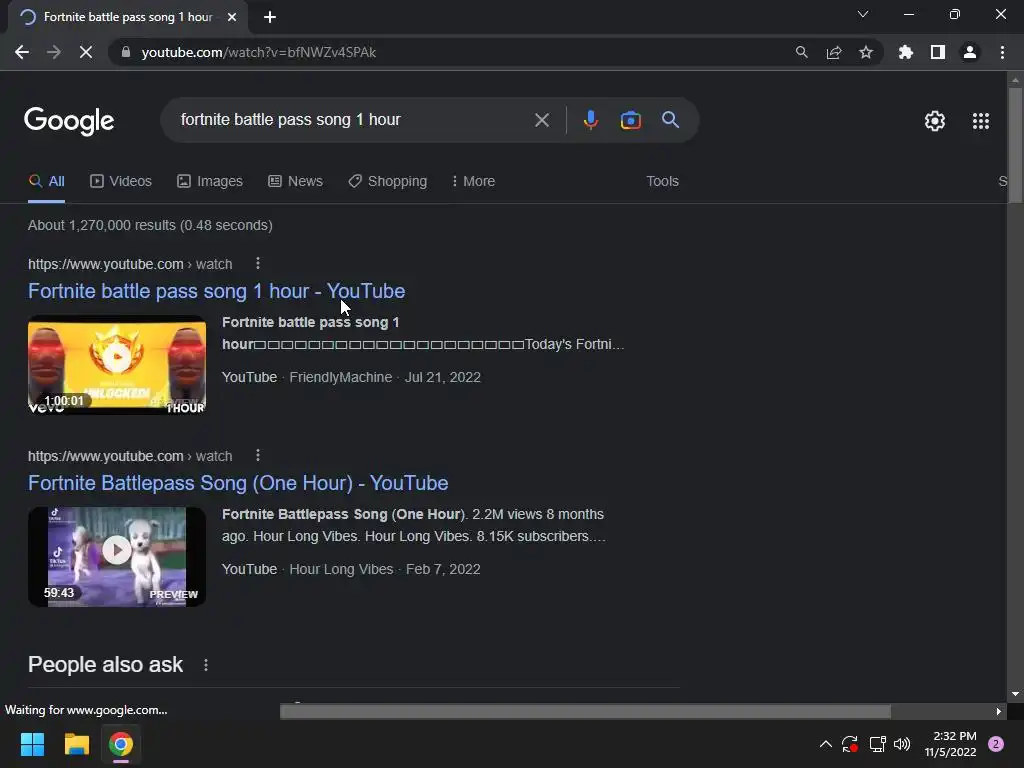Open the Extensions puzzle icon

tap(905, 52)
